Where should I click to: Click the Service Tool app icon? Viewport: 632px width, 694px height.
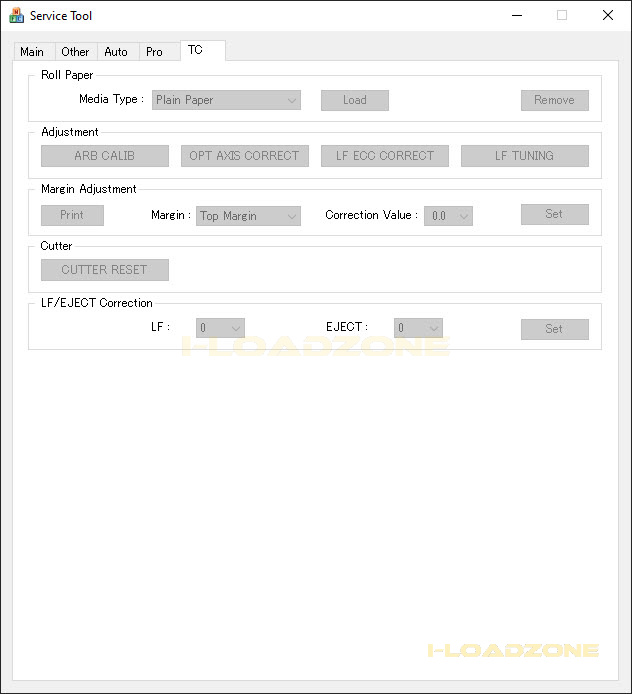(16, 15)
